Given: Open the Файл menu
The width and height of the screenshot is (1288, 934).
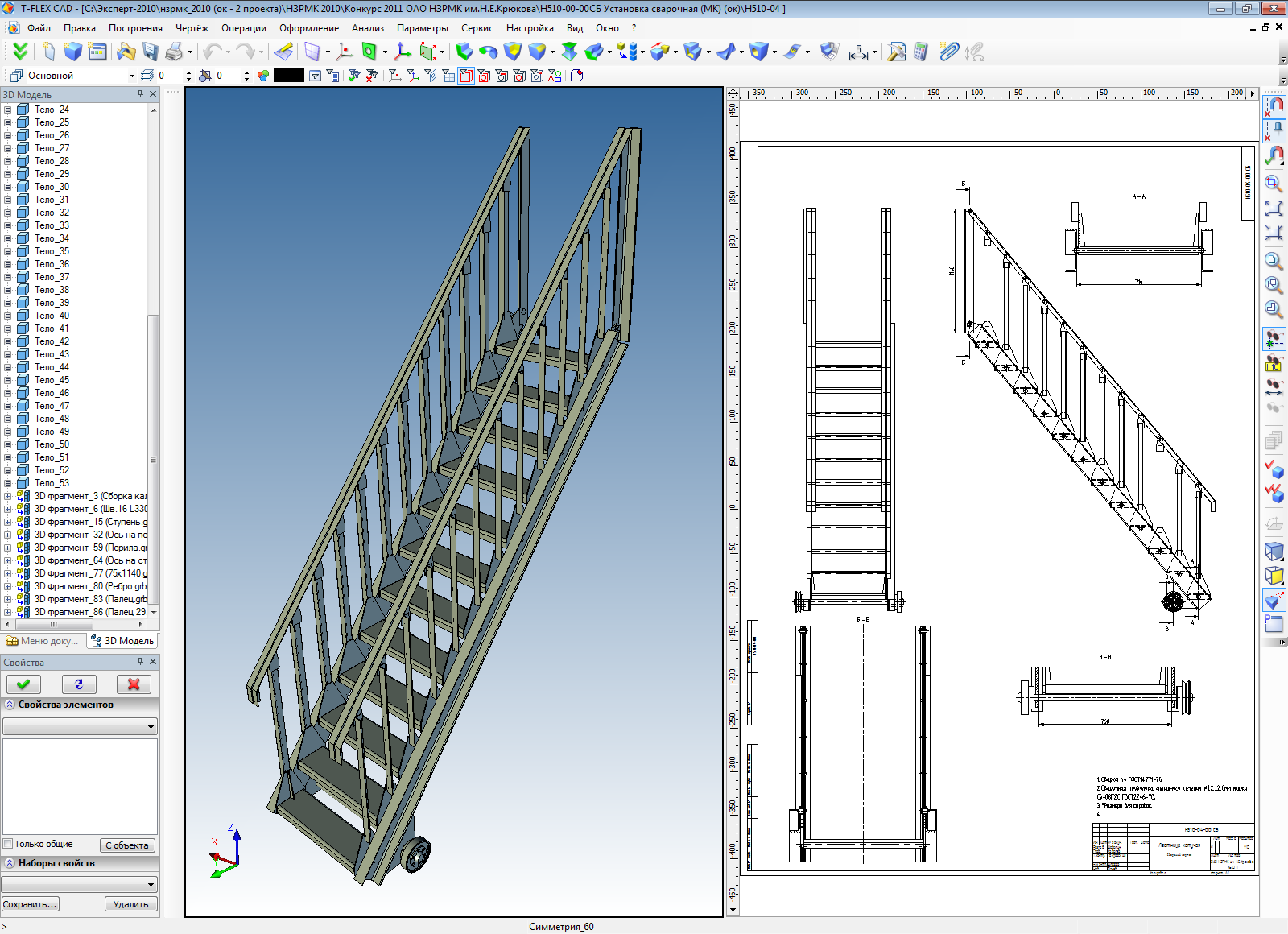Looking at the screenshot, I should pyautogui.click(x=39, y=28).
